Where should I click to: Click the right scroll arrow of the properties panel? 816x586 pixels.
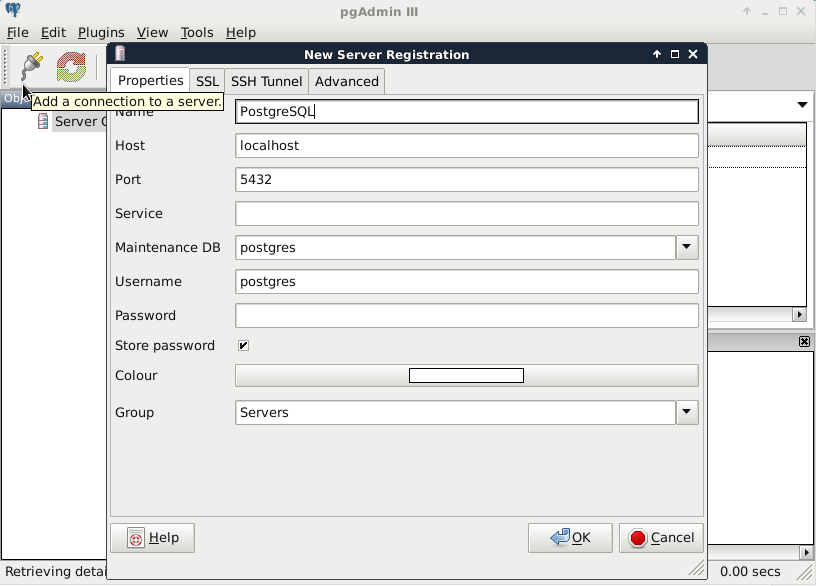click(x=799, y=314)
